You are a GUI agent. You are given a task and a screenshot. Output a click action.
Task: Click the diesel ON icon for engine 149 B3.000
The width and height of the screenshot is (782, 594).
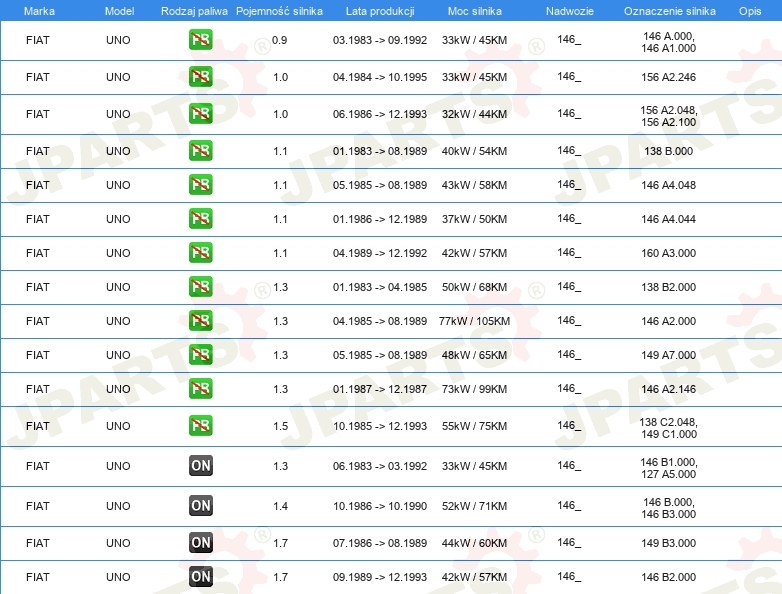(200, 543)
